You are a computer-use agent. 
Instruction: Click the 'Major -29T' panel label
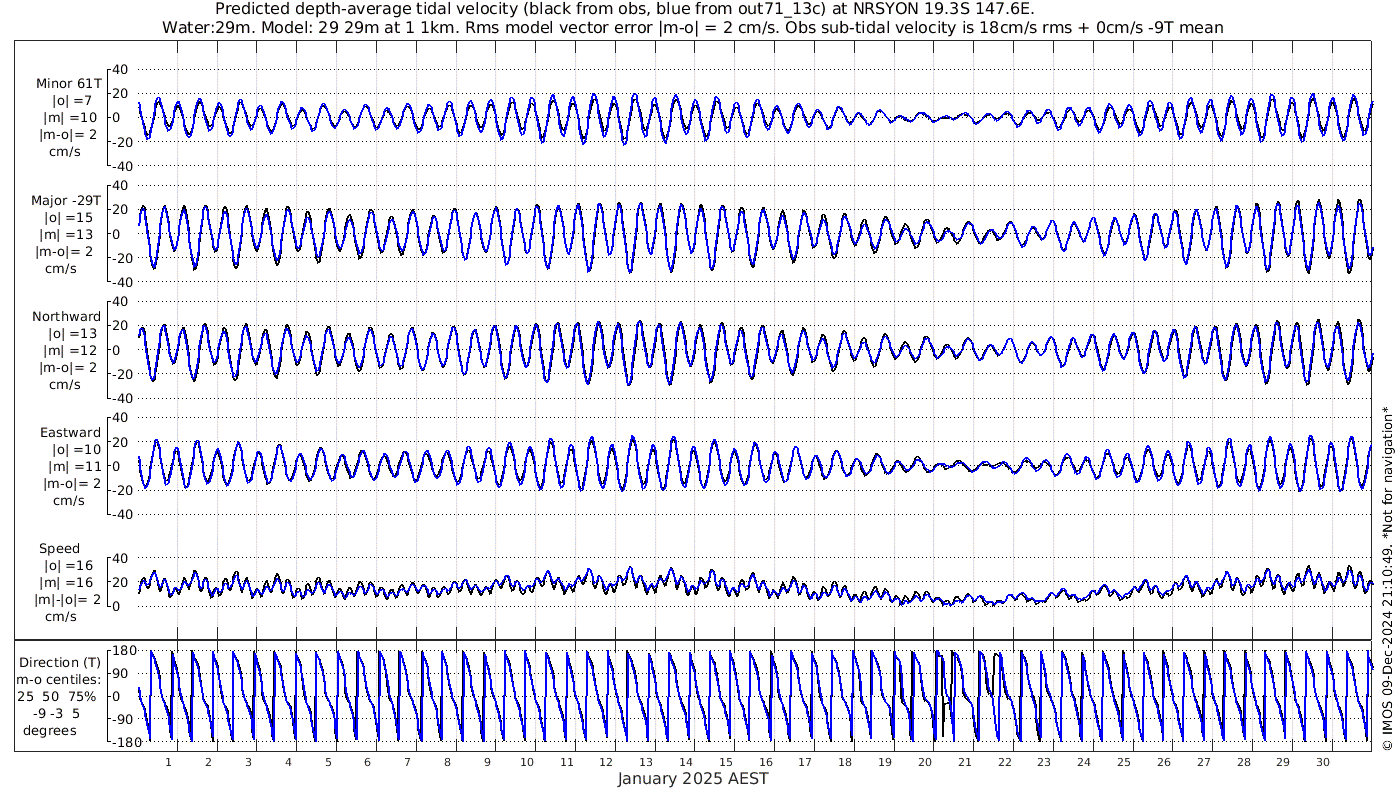[x=67, y=200]
